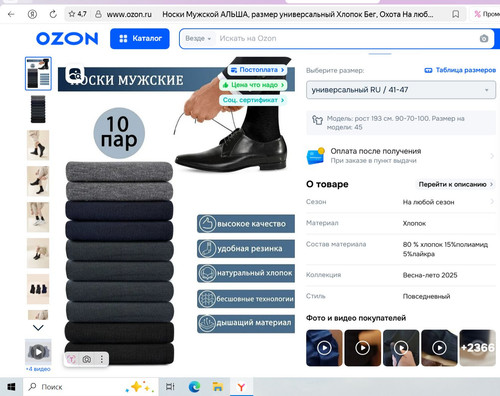
Task: Search by photo with the camera icon
Action: [x=484, y=39]
